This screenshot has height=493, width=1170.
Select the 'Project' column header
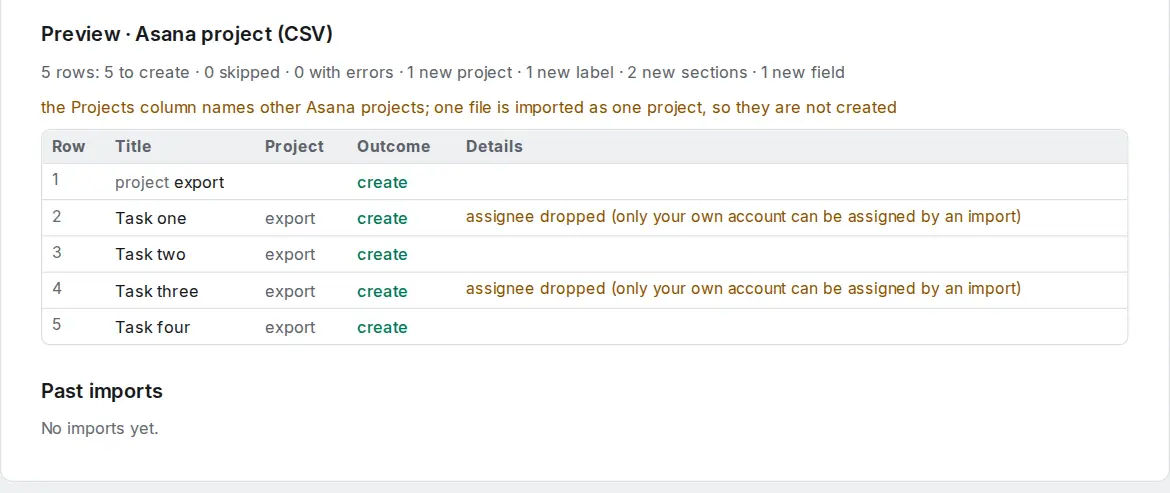(294, 146)
